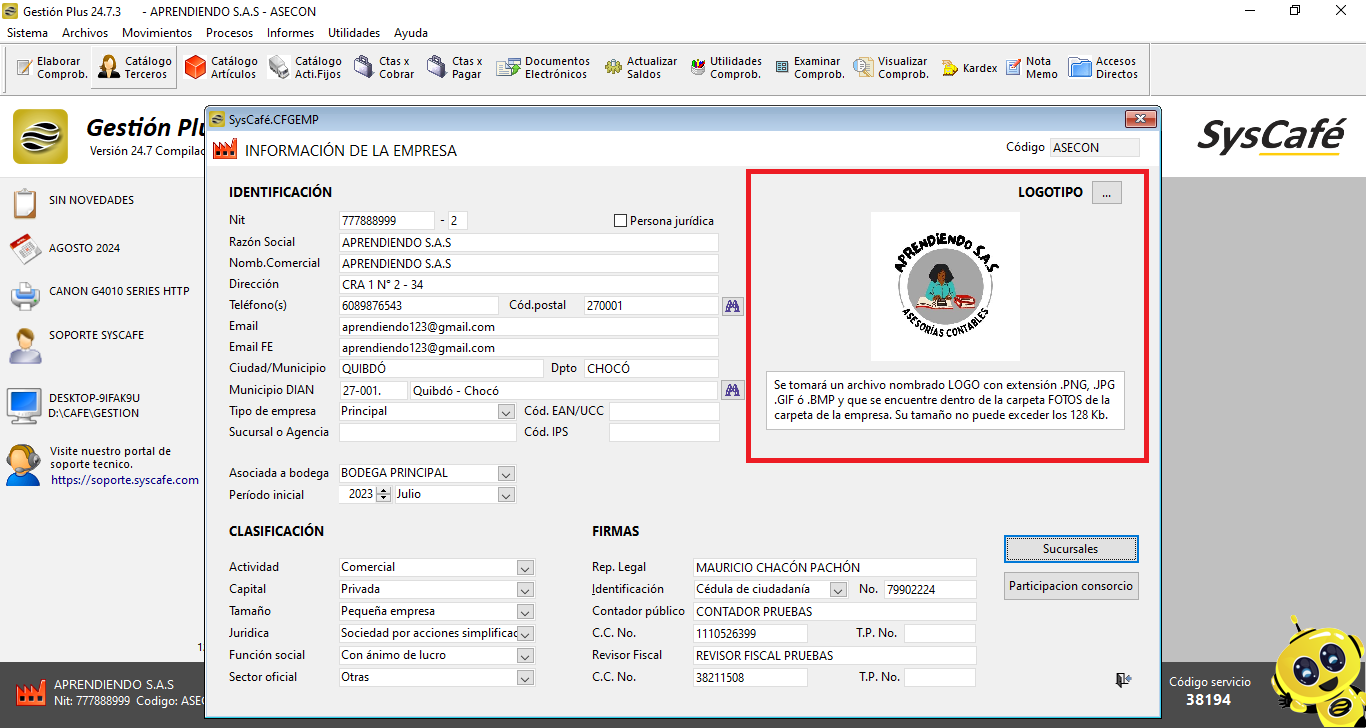Open Nota Memo from toolbar

[1028, 67]
